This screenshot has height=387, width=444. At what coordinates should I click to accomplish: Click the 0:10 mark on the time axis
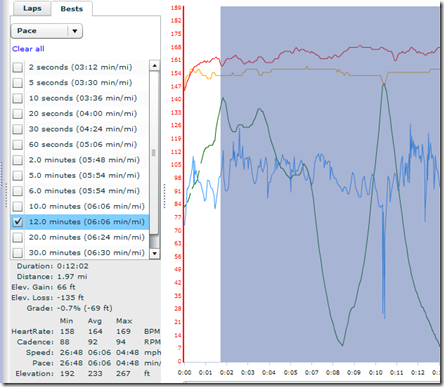(x=375, y=372)
